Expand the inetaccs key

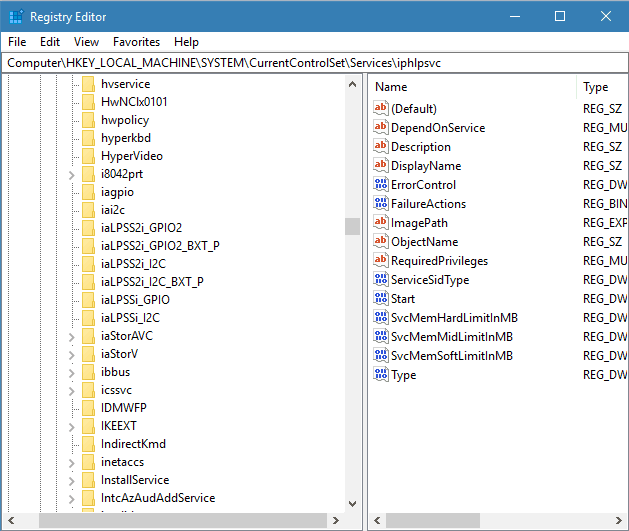71,463
